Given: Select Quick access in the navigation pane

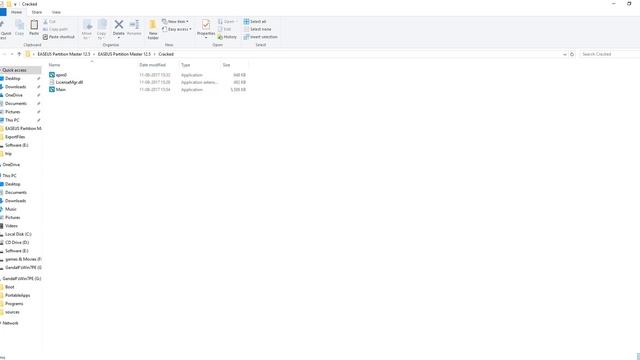Looking at the screenshot, I should (x=14, y=70).
